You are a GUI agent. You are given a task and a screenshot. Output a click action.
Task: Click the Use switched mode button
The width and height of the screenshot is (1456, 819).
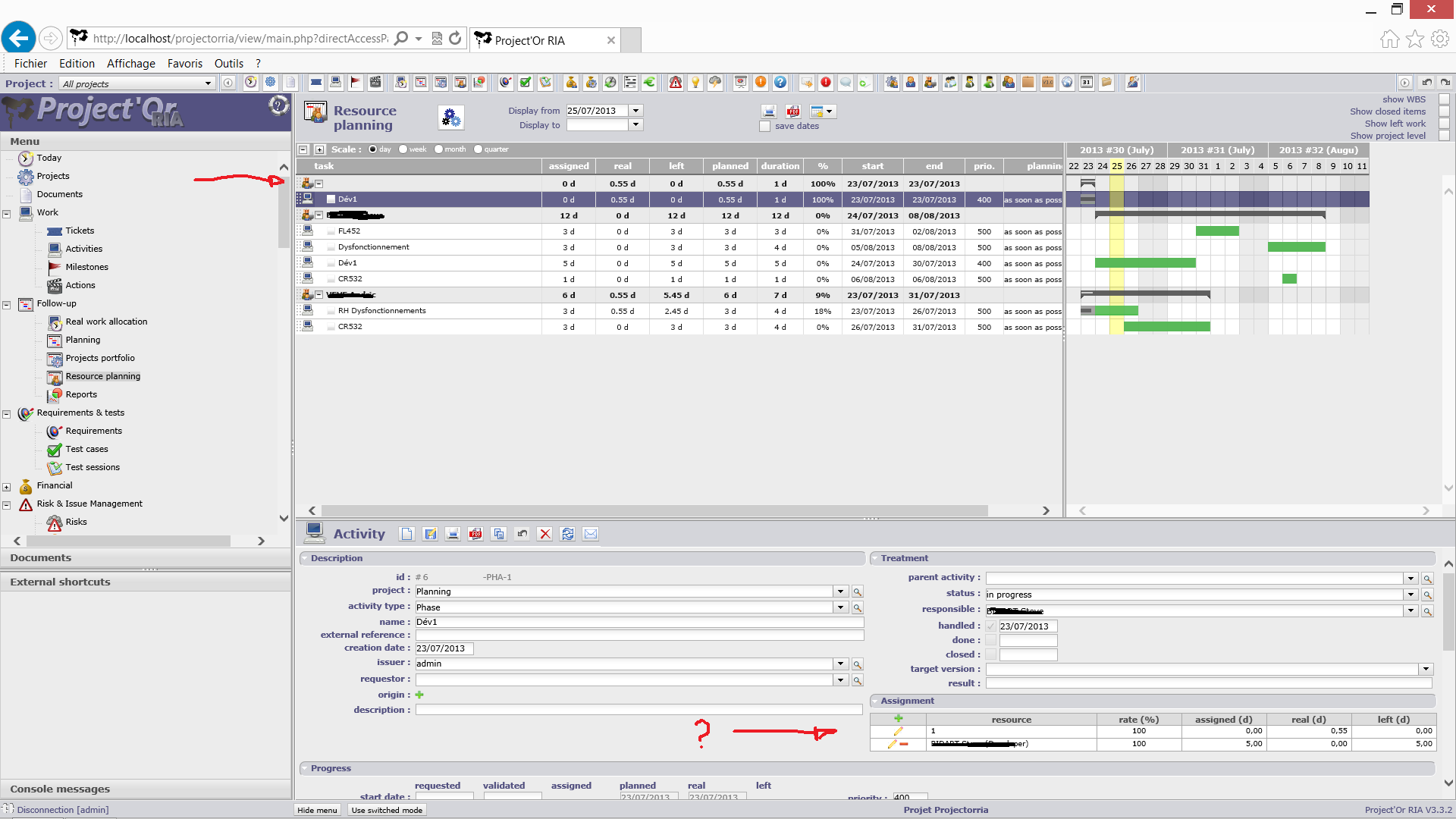pos(387,810)
